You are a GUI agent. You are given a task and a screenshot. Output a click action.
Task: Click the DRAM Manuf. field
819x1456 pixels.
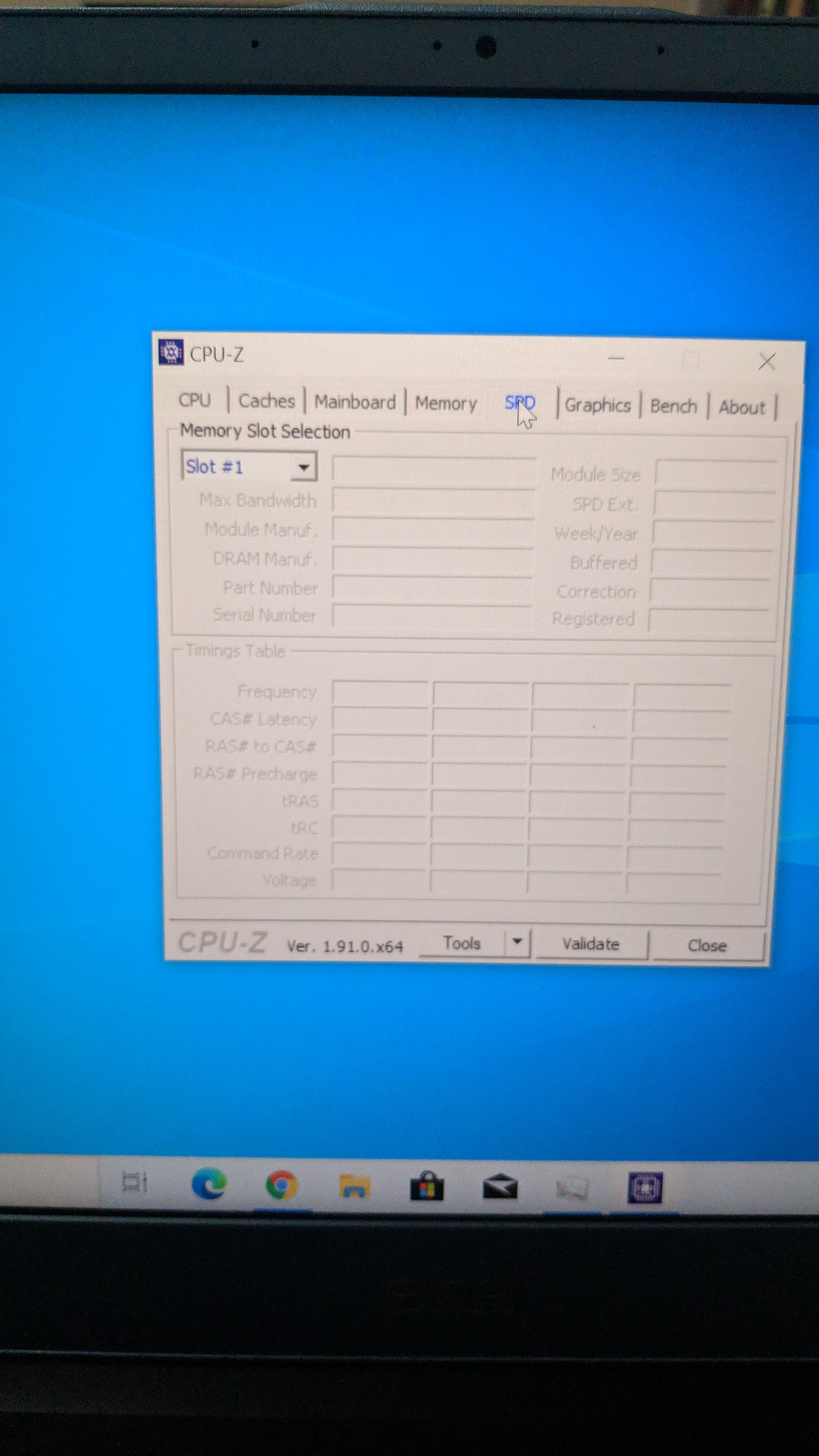pos(433,559)
